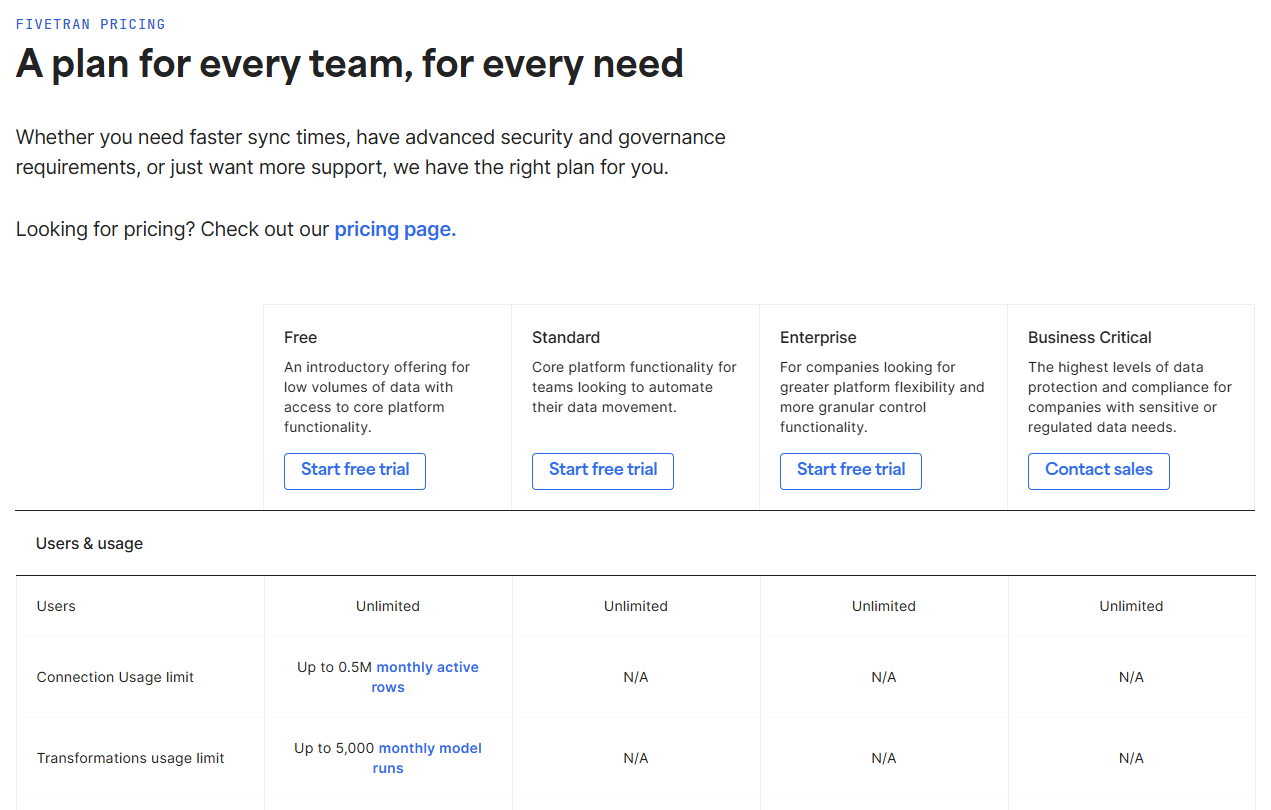Click the faster sync times intro paragraph
The width and height of the screenshot is (1271, 810).
click(x=371, y=152)
